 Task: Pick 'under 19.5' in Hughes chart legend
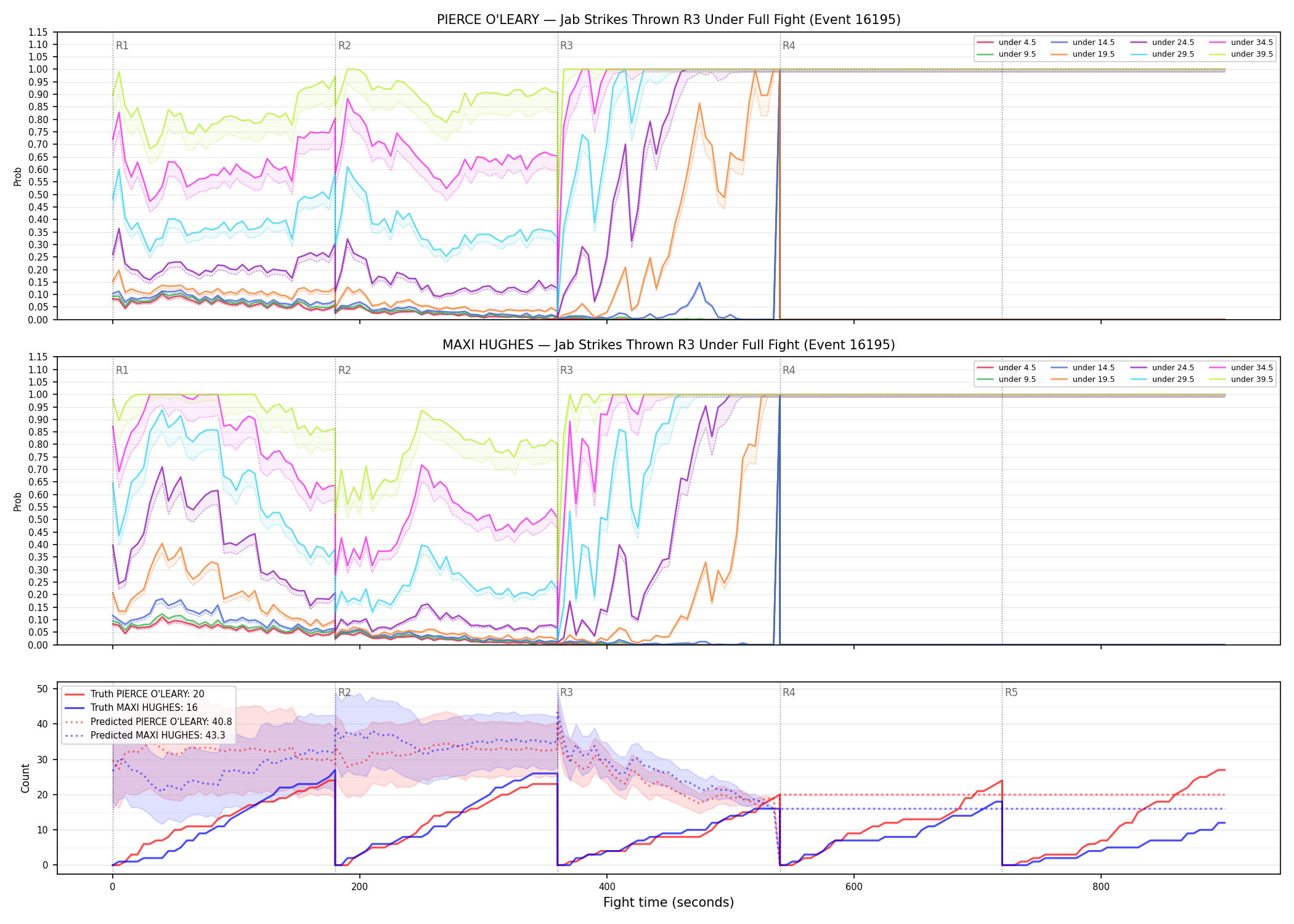pos(1083,379)
